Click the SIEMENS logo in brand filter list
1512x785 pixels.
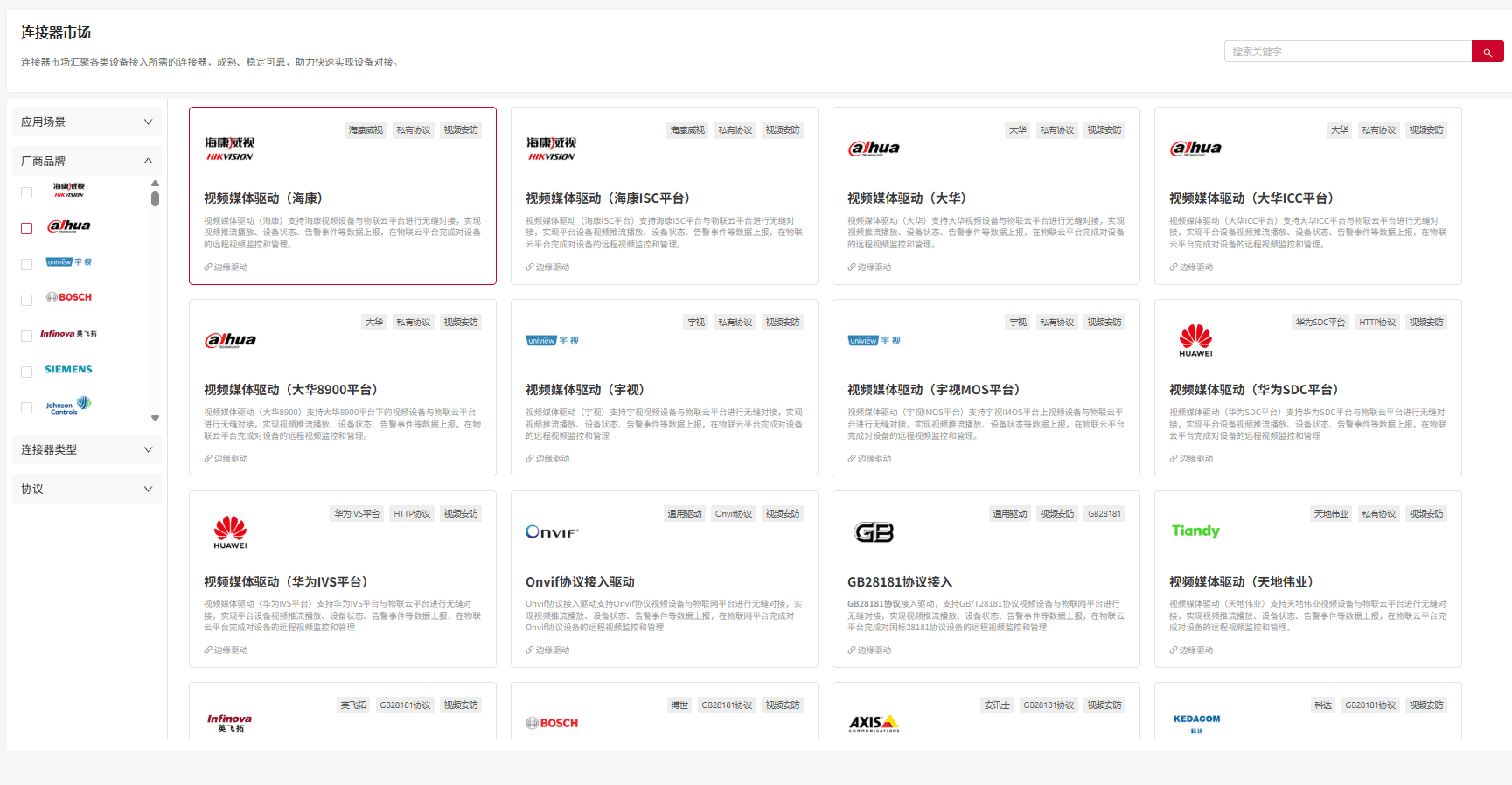(69, 370)
